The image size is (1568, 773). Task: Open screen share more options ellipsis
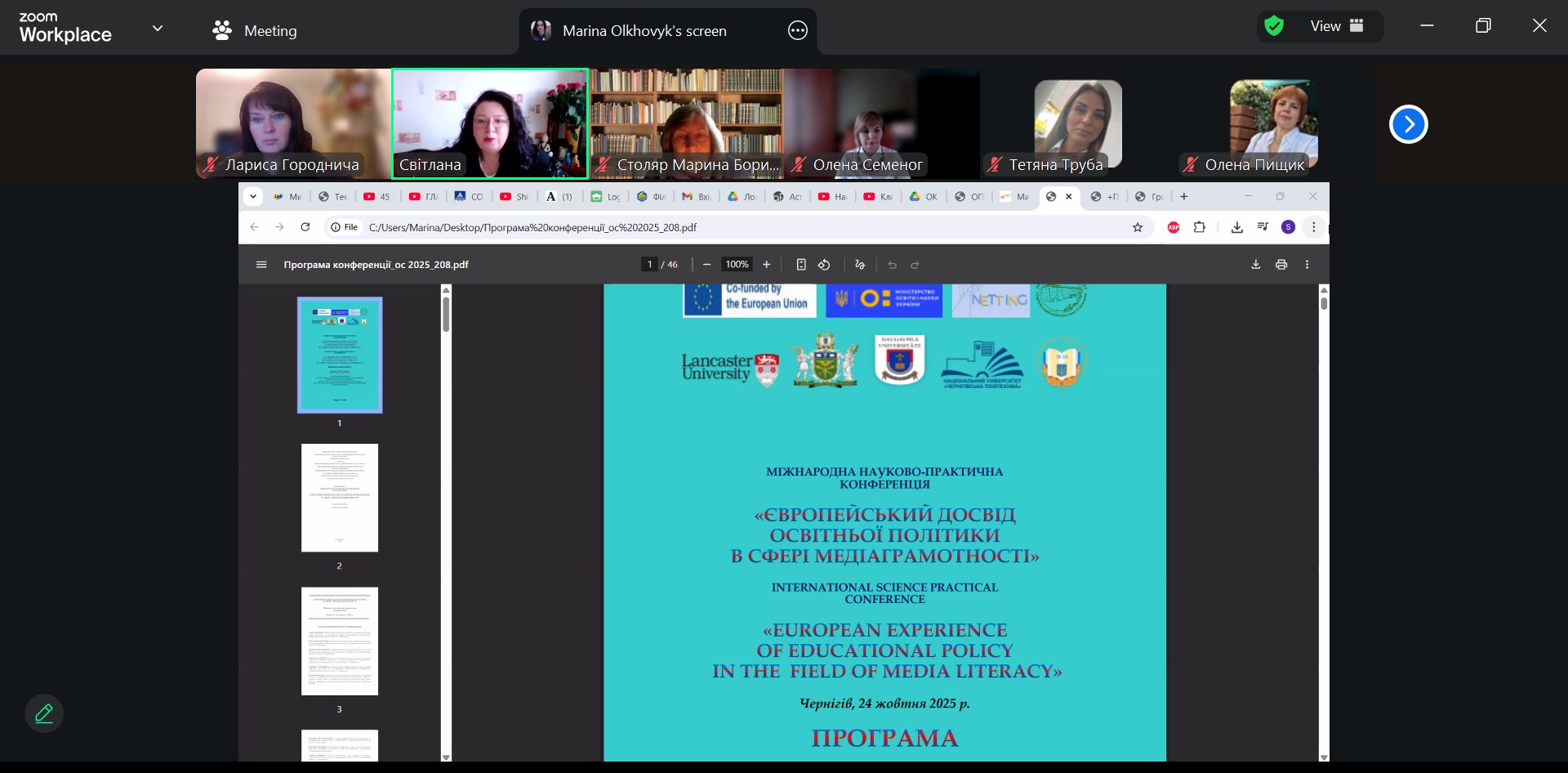tap(797, 31)
